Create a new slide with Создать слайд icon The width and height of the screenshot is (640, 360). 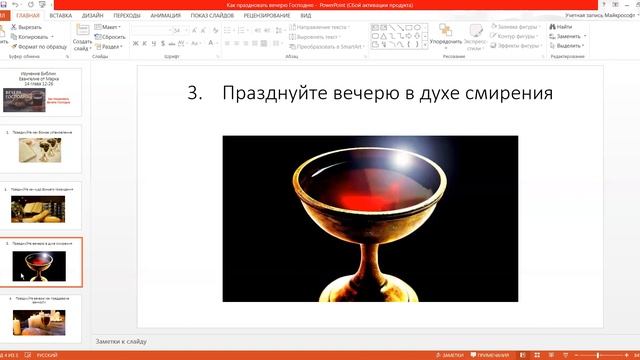click(82, 31)
